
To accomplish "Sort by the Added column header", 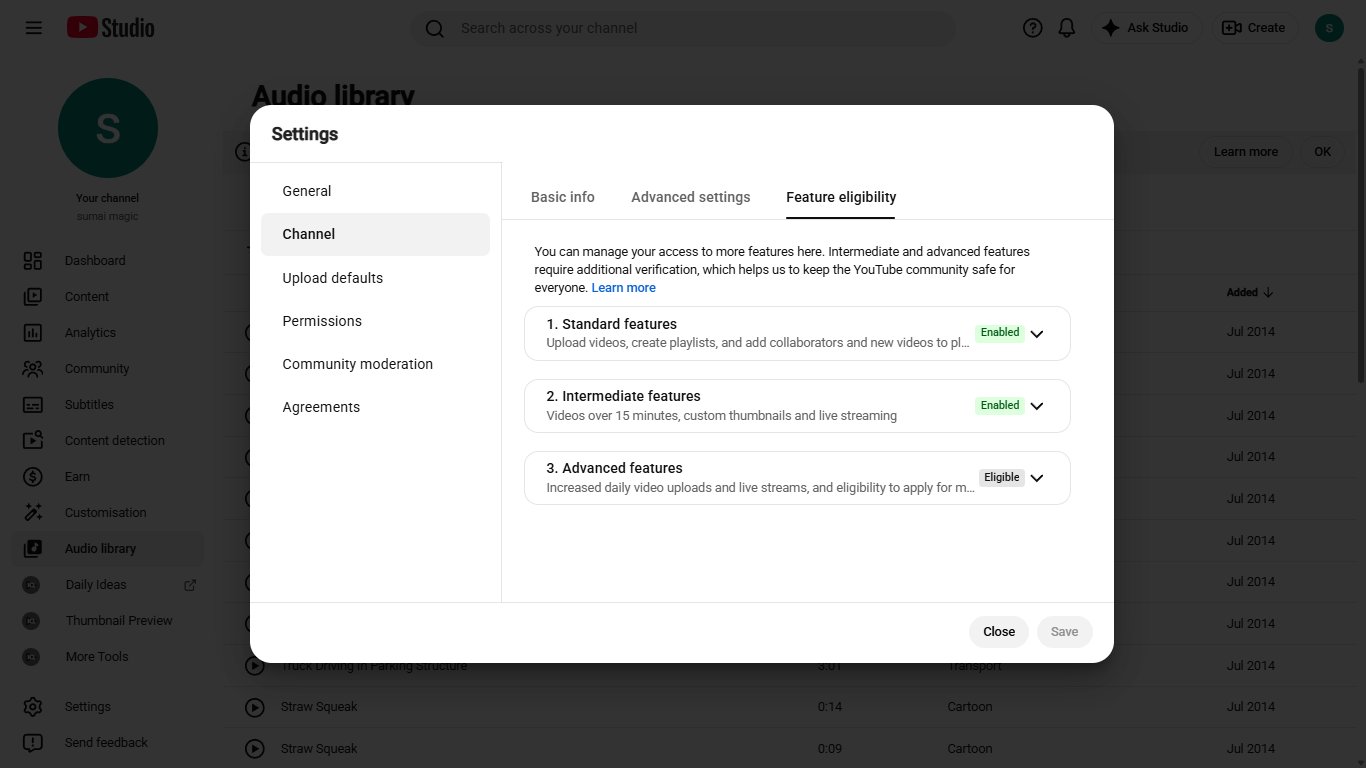I will coord(1250,293).
